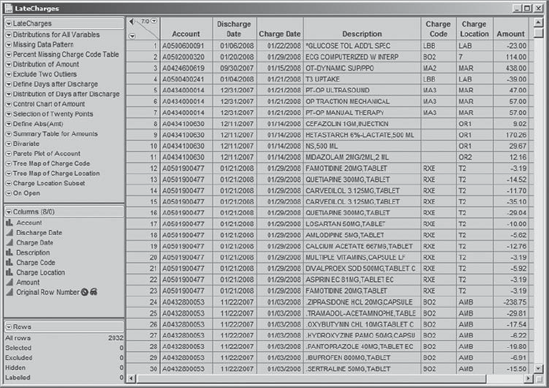
Task: Open On Open script menu
Action: [9, 193]
